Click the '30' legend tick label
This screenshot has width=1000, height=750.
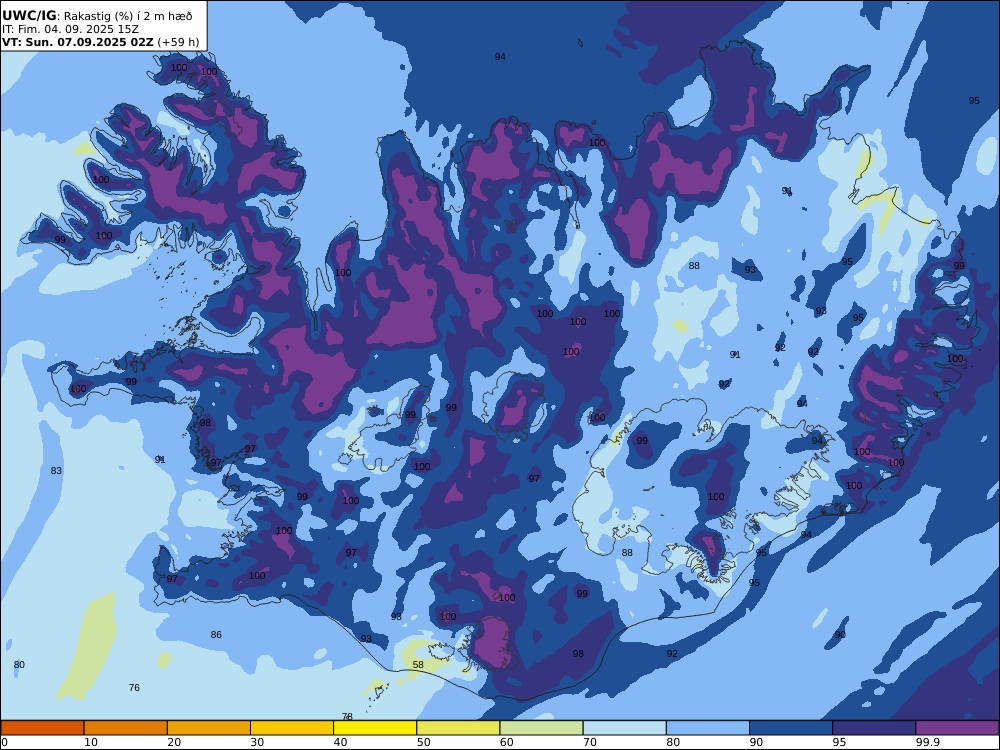coord(258,742)
